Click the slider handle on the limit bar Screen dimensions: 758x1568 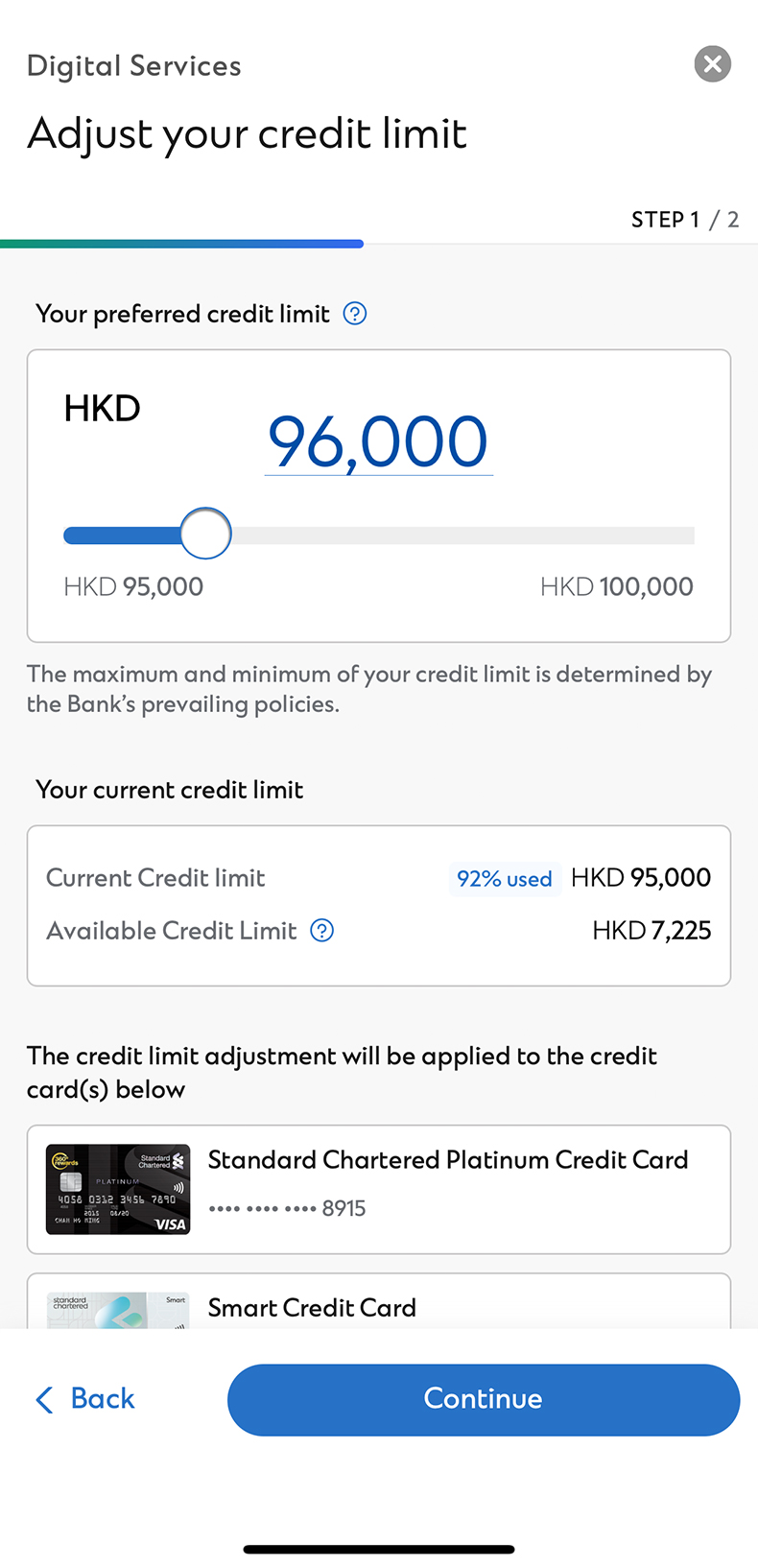(x=204, y=534)
